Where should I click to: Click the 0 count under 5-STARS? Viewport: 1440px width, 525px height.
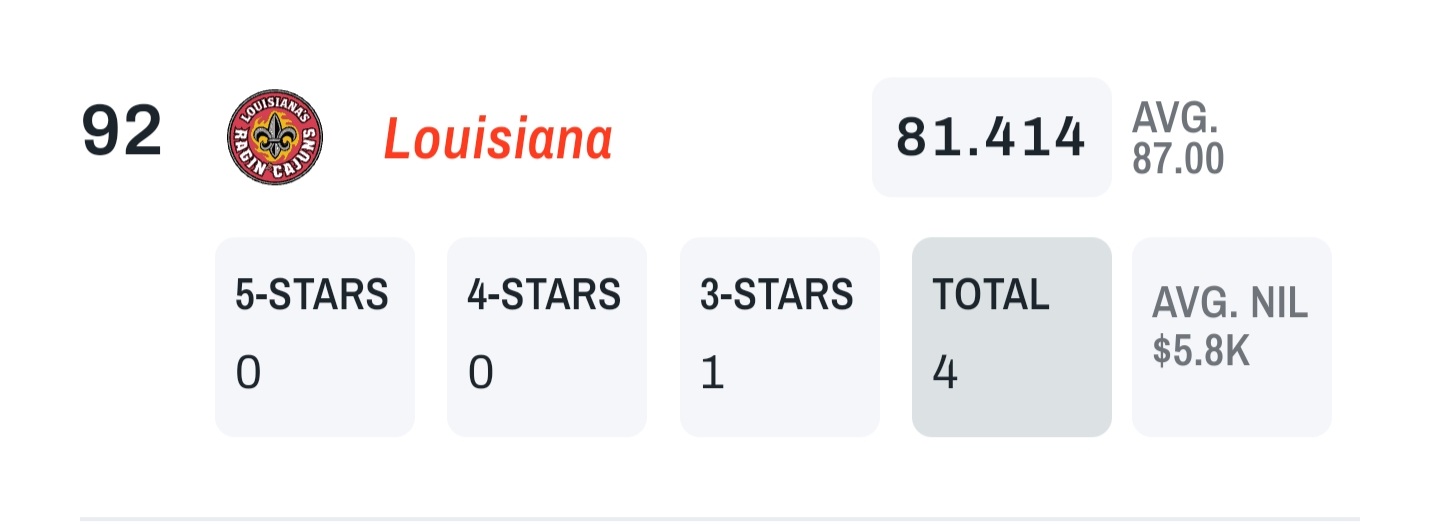point(248,374)
